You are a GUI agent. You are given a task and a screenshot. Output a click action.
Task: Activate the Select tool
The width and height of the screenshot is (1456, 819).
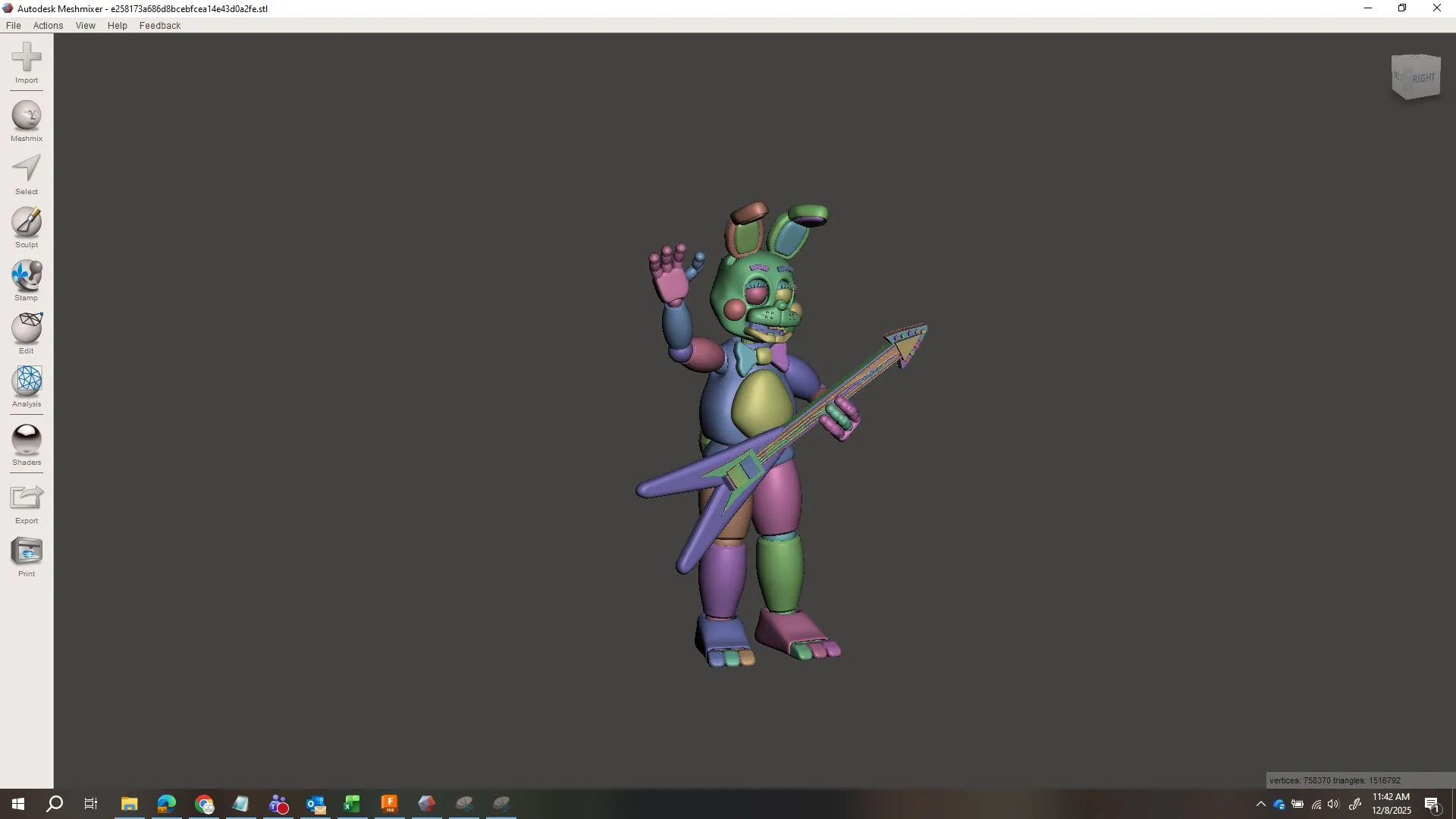(x=26, y=173)
